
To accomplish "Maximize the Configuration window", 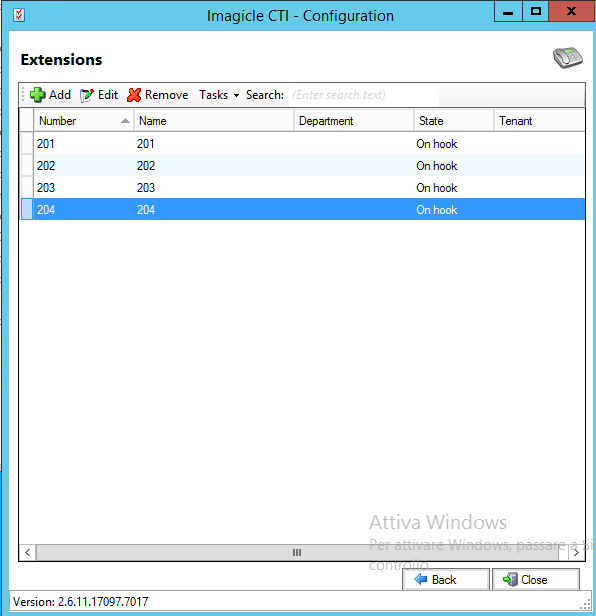I will (x=535, y=11).
